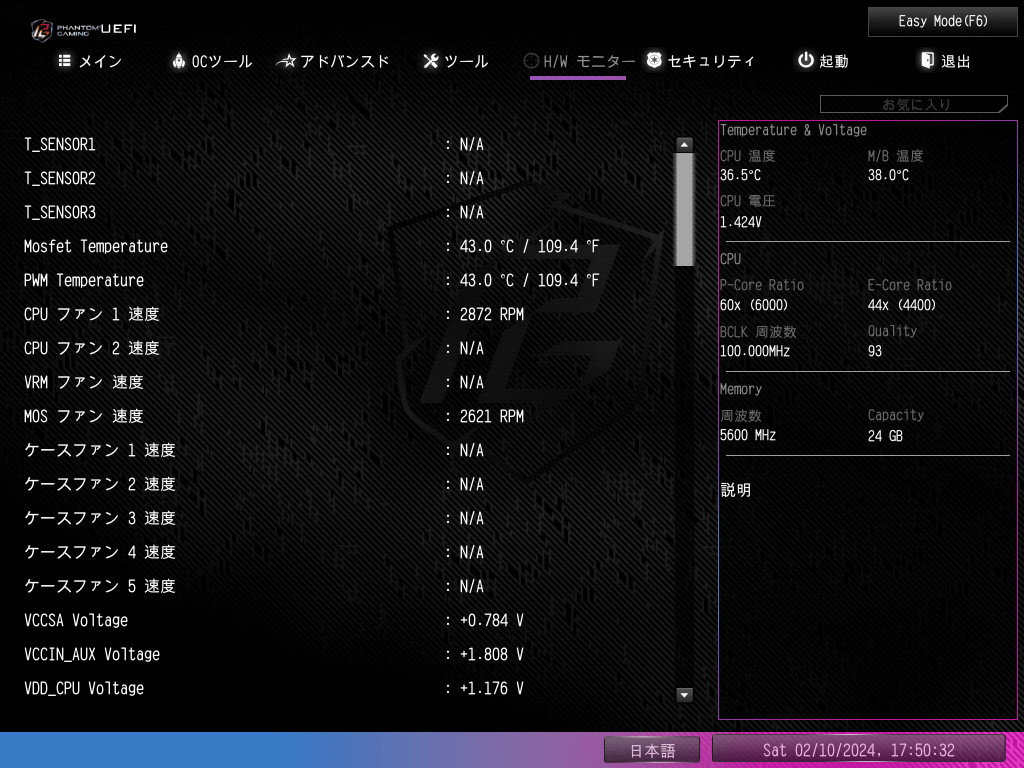Go to the ツール tab
The width and height of the screenshot is (1024, 768).
(x=456, y=61)
